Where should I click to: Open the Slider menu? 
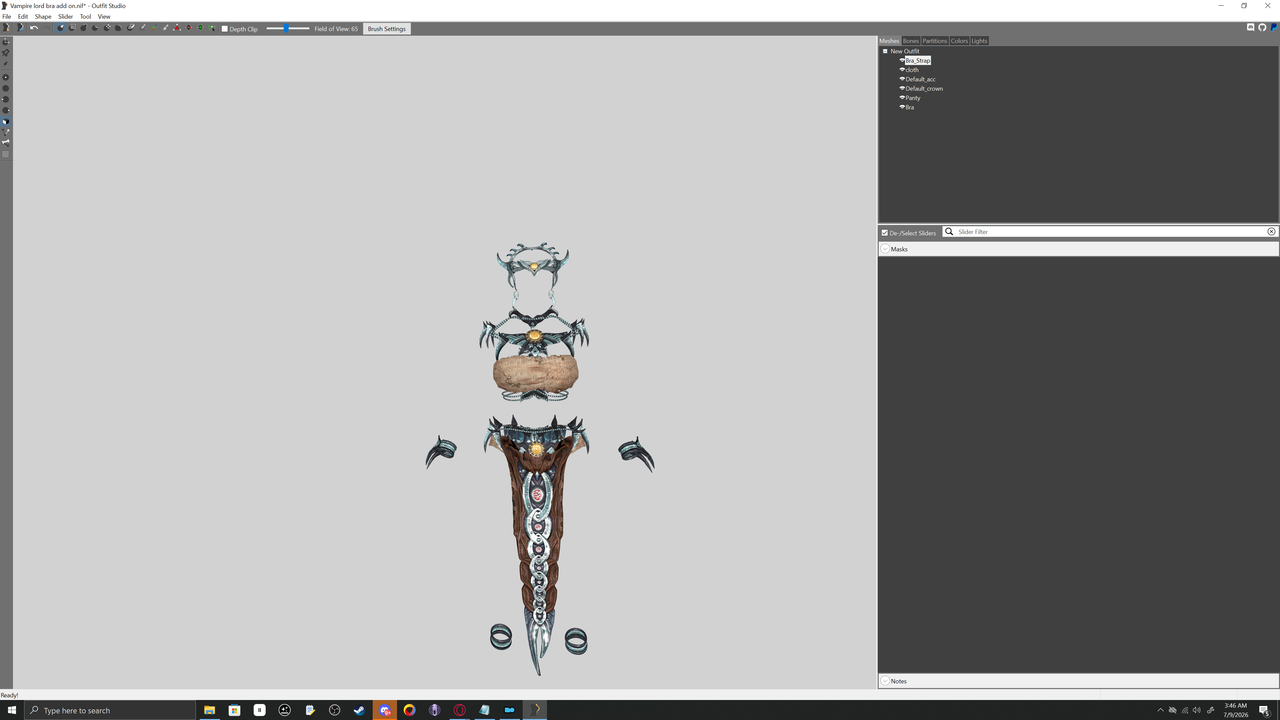coord(65,17)
